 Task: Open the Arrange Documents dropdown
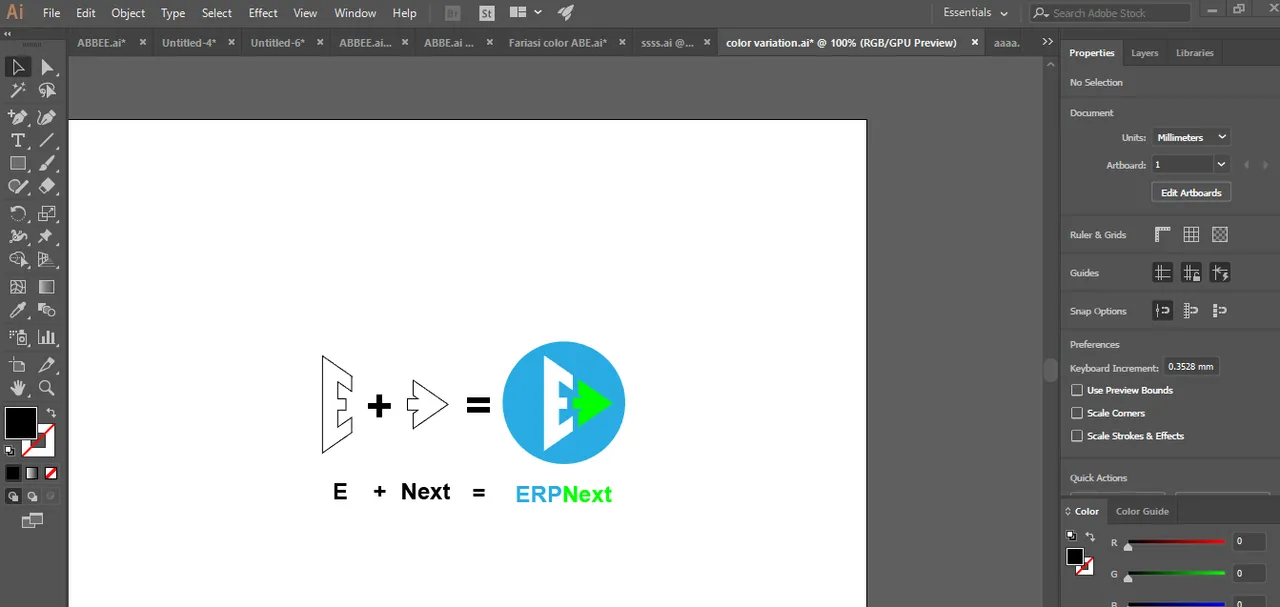(x=525, y=13)
